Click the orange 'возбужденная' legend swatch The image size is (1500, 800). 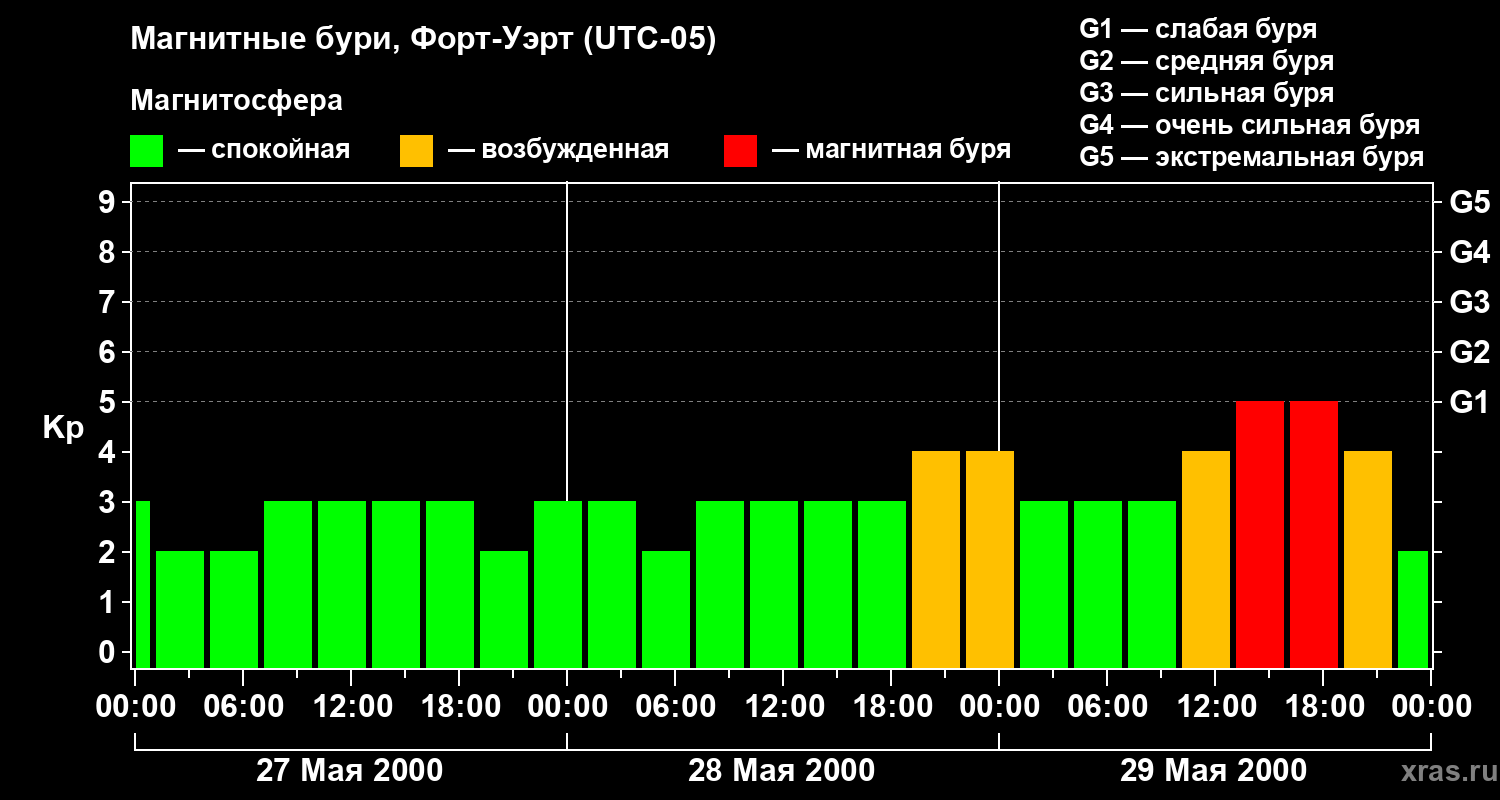pyautogui.click(x=416, y=151)
